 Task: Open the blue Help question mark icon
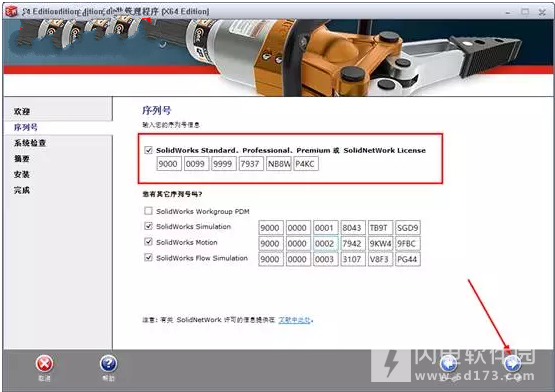pyautogui.click(x=108, y=363)
